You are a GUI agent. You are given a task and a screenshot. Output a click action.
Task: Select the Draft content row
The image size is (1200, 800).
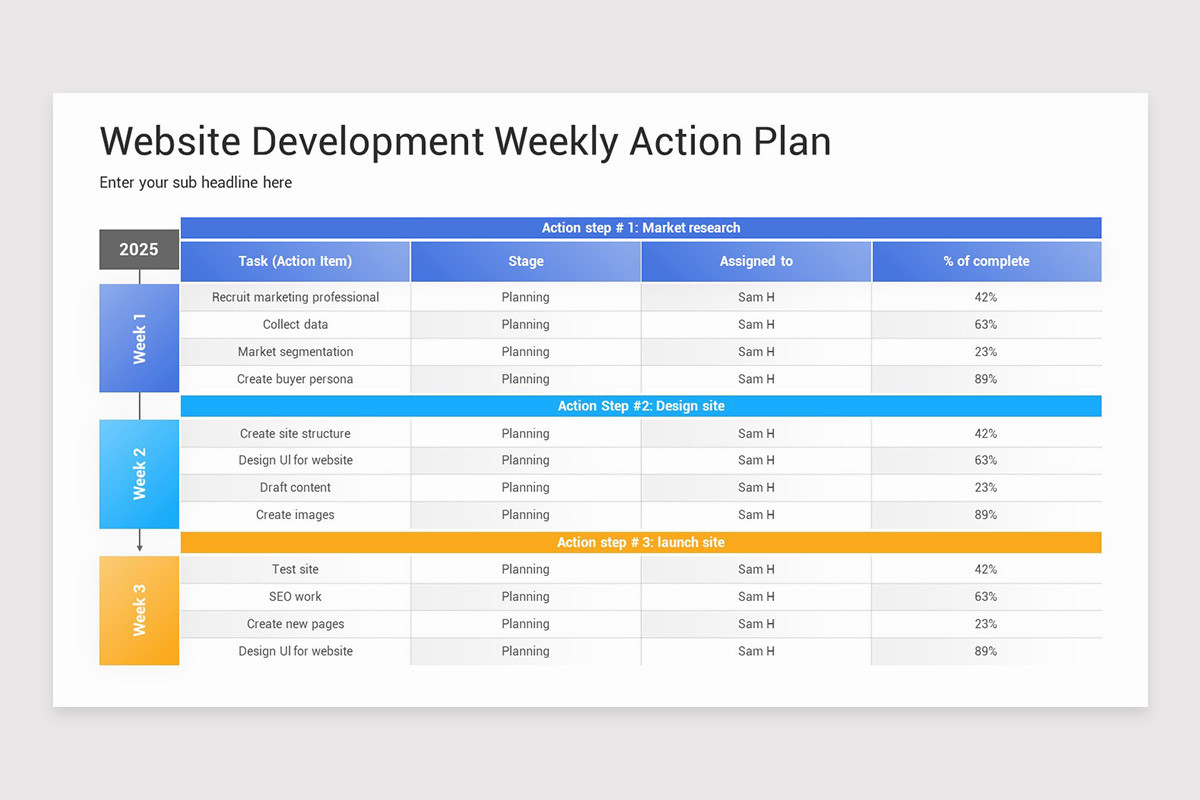click(x=295, y=487)
